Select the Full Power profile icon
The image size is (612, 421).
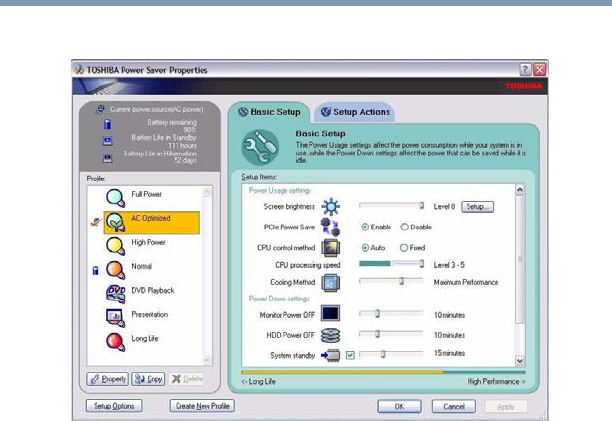(116, 198)
